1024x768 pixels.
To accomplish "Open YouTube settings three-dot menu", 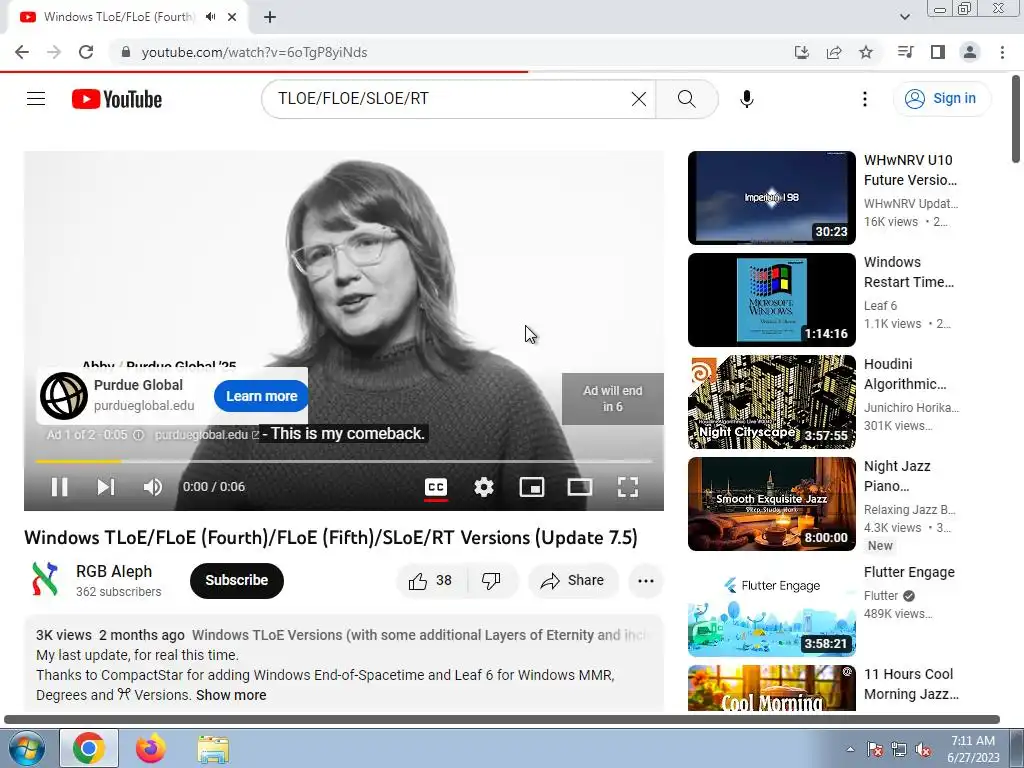I will 865,99.
